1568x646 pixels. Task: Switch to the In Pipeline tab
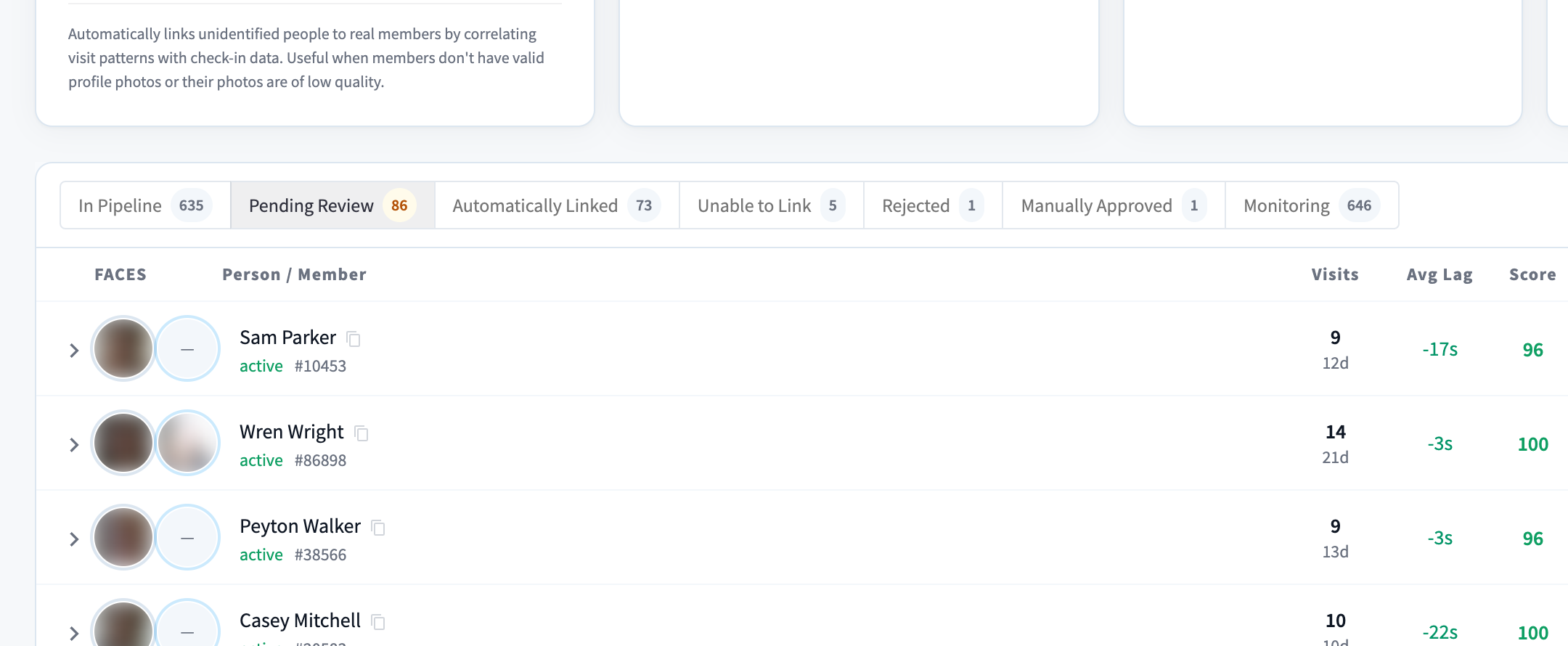point(145,205)
